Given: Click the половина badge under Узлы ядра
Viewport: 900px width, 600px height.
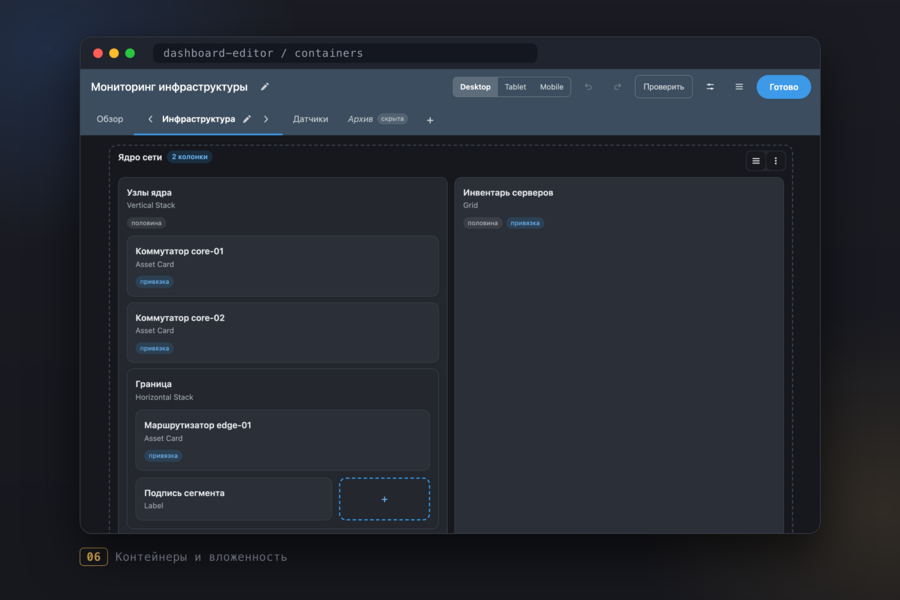Looking at the screenshot, I should (146, 223).
